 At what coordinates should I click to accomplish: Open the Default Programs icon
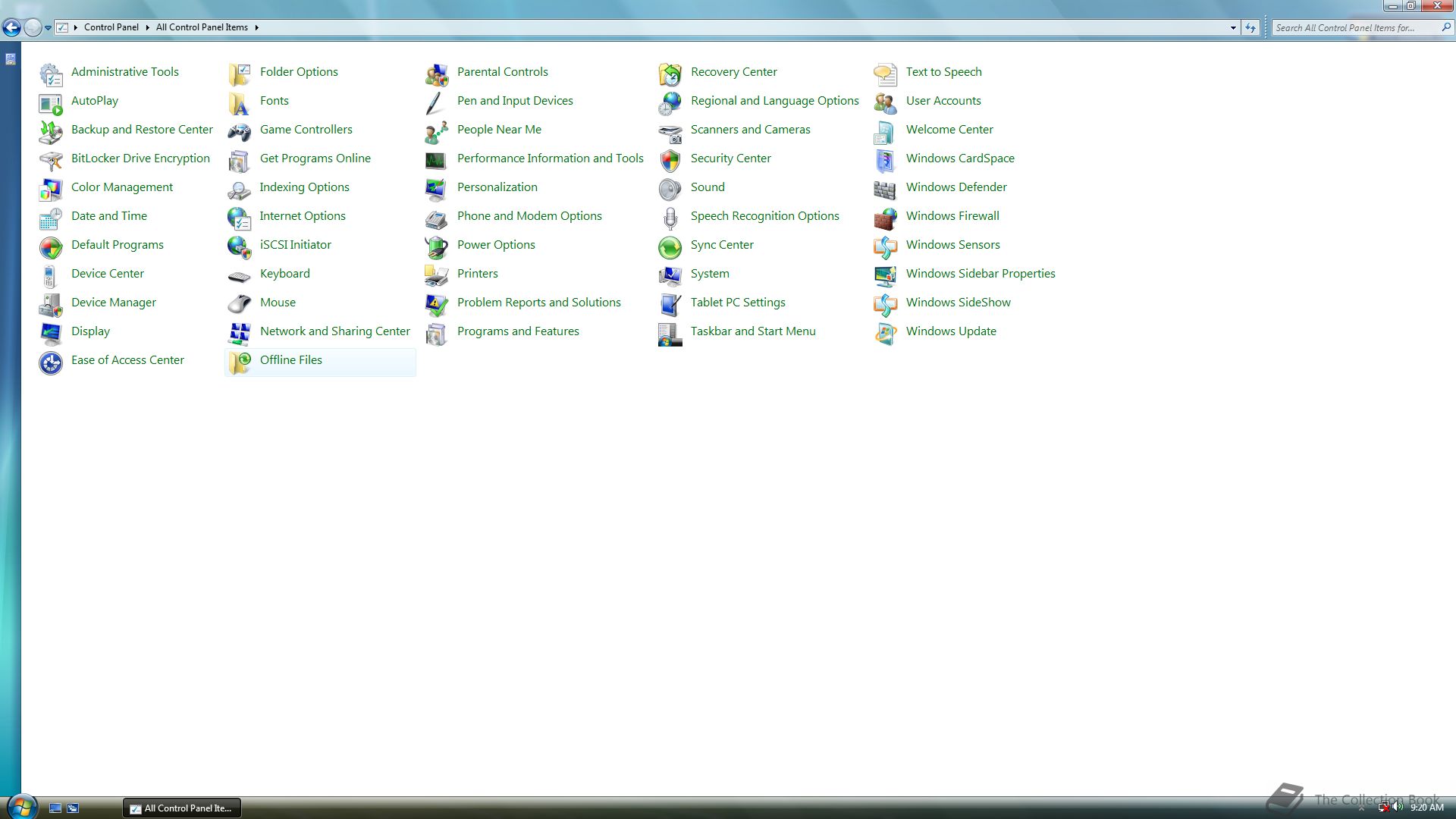click(51, 246)
